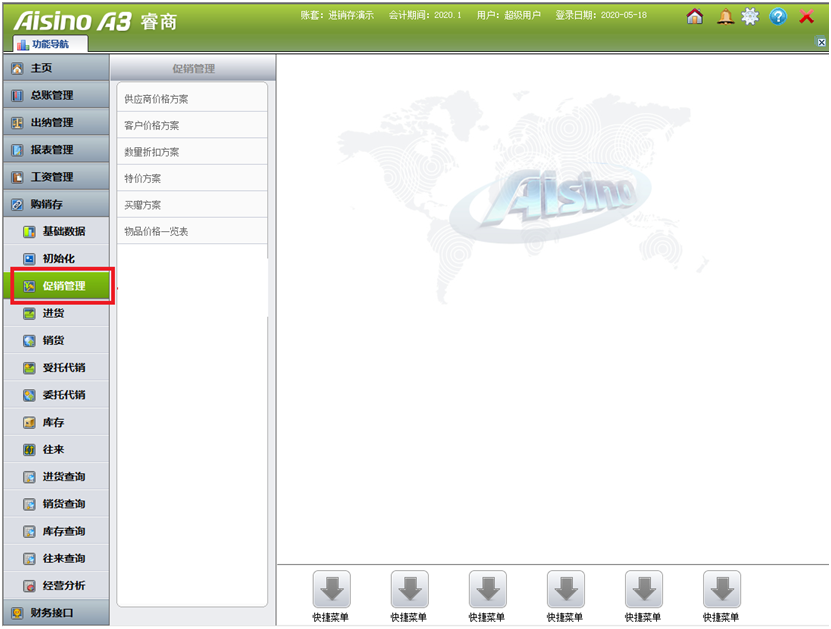Image resolution: width=831 pixels, height=629 pixels.
Task: Open 物品价格一览表
Action: point(157,231)
